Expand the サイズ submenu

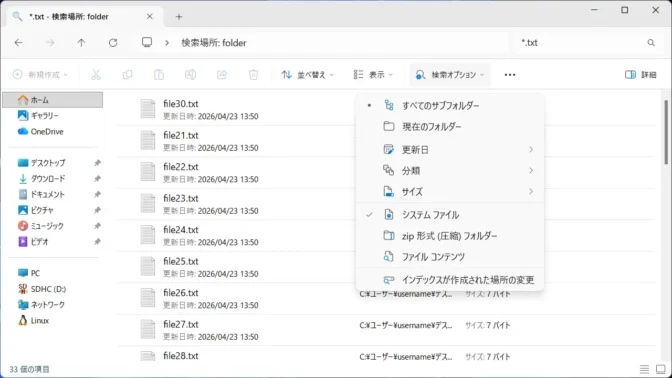click(x=450, y=192)
